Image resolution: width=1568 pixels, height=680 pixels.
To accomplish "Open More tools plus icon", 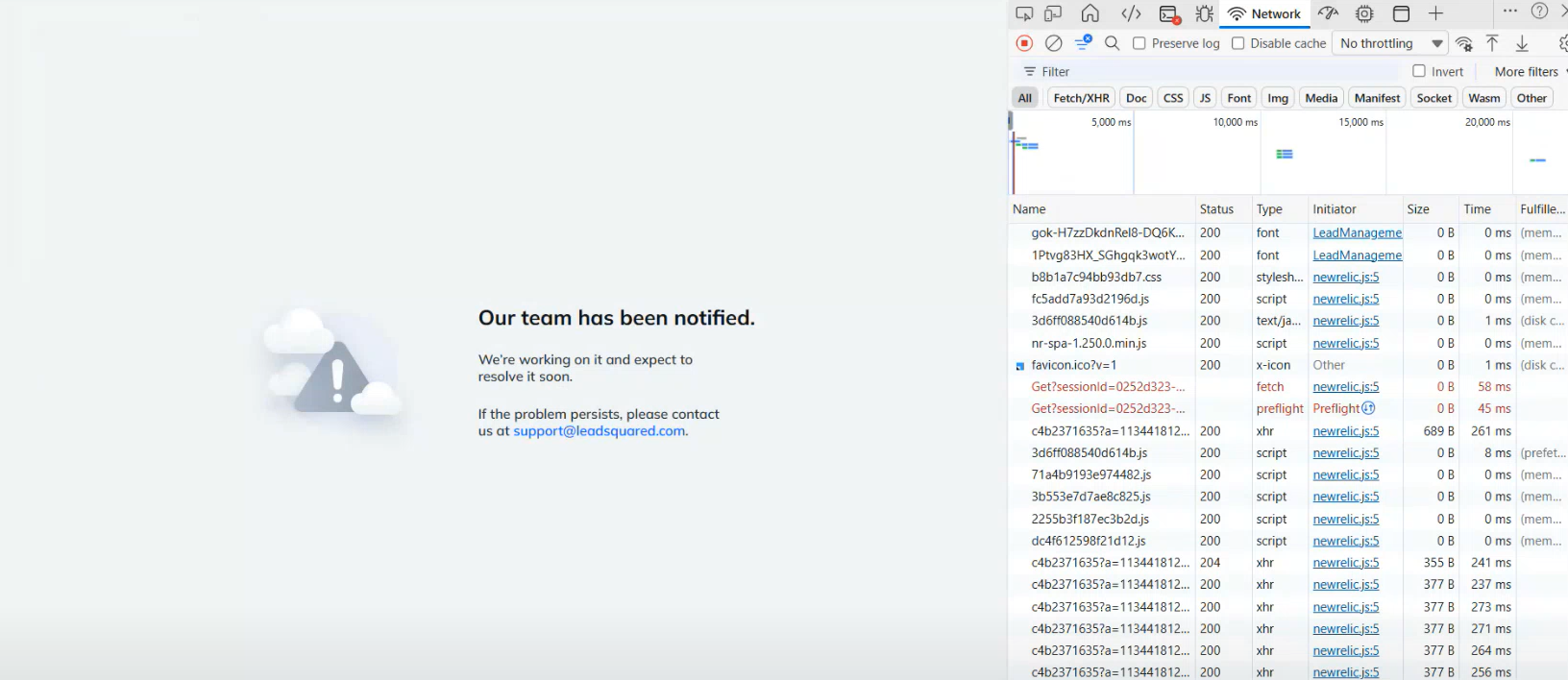I will (x=1435, y=13).
